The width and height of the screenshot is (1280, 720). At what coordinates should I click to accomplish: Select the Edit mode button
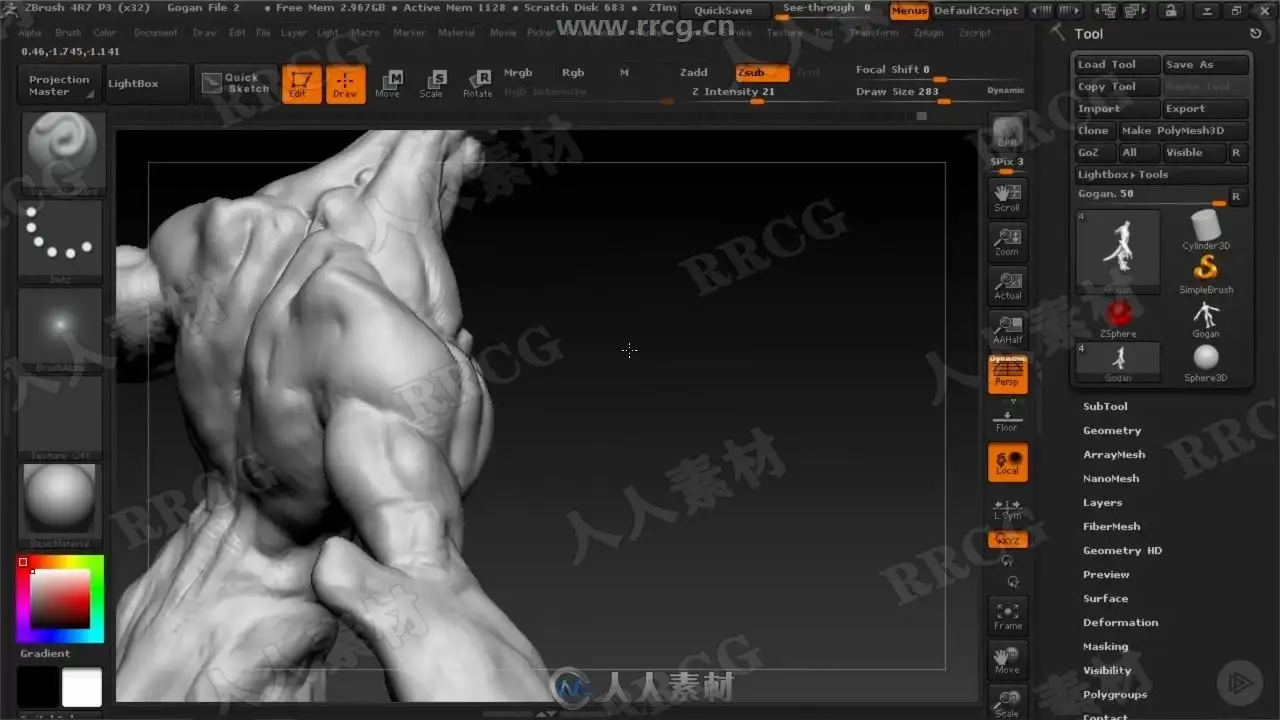tap(301, 85)
